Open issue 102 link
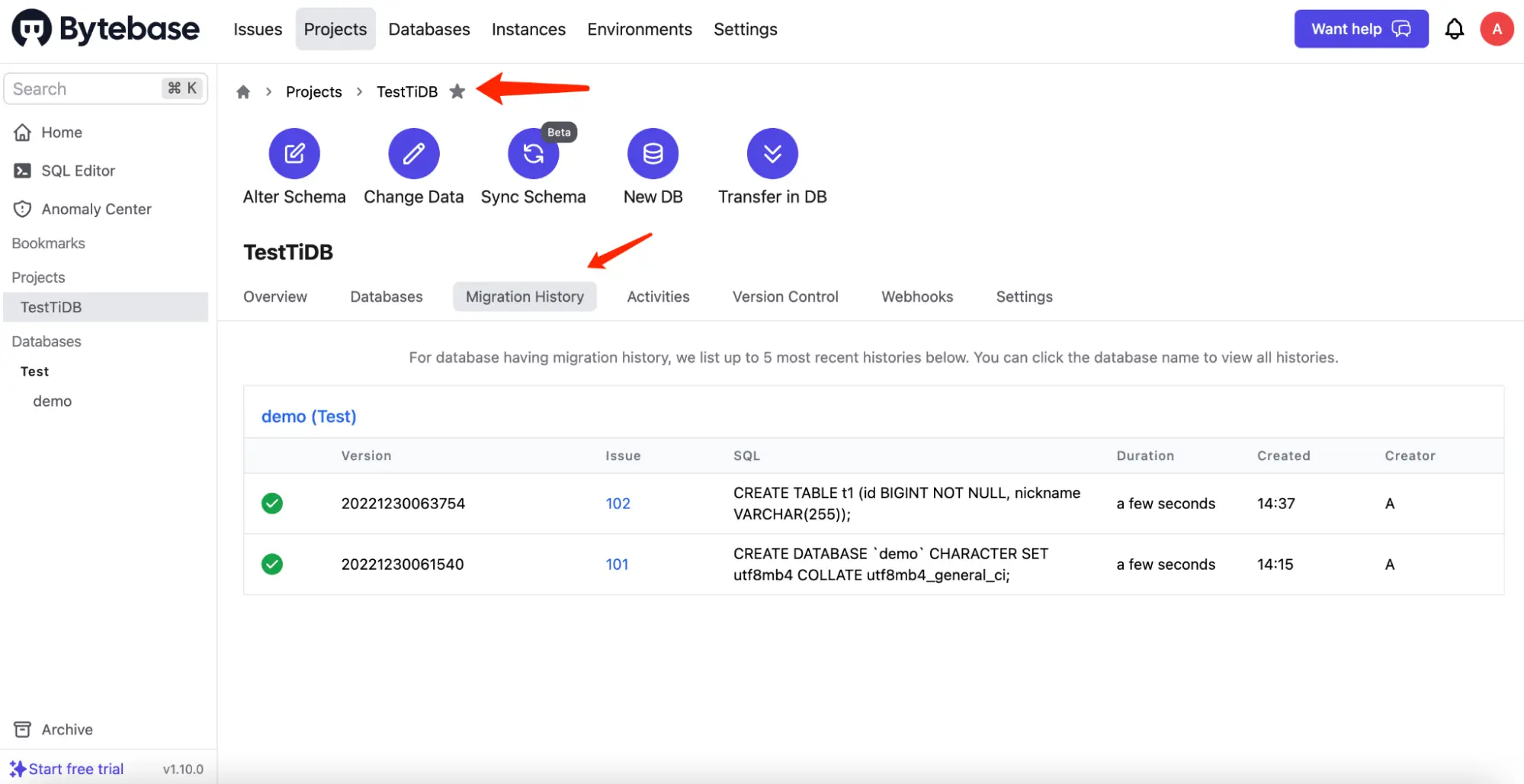 coord(618,503)
